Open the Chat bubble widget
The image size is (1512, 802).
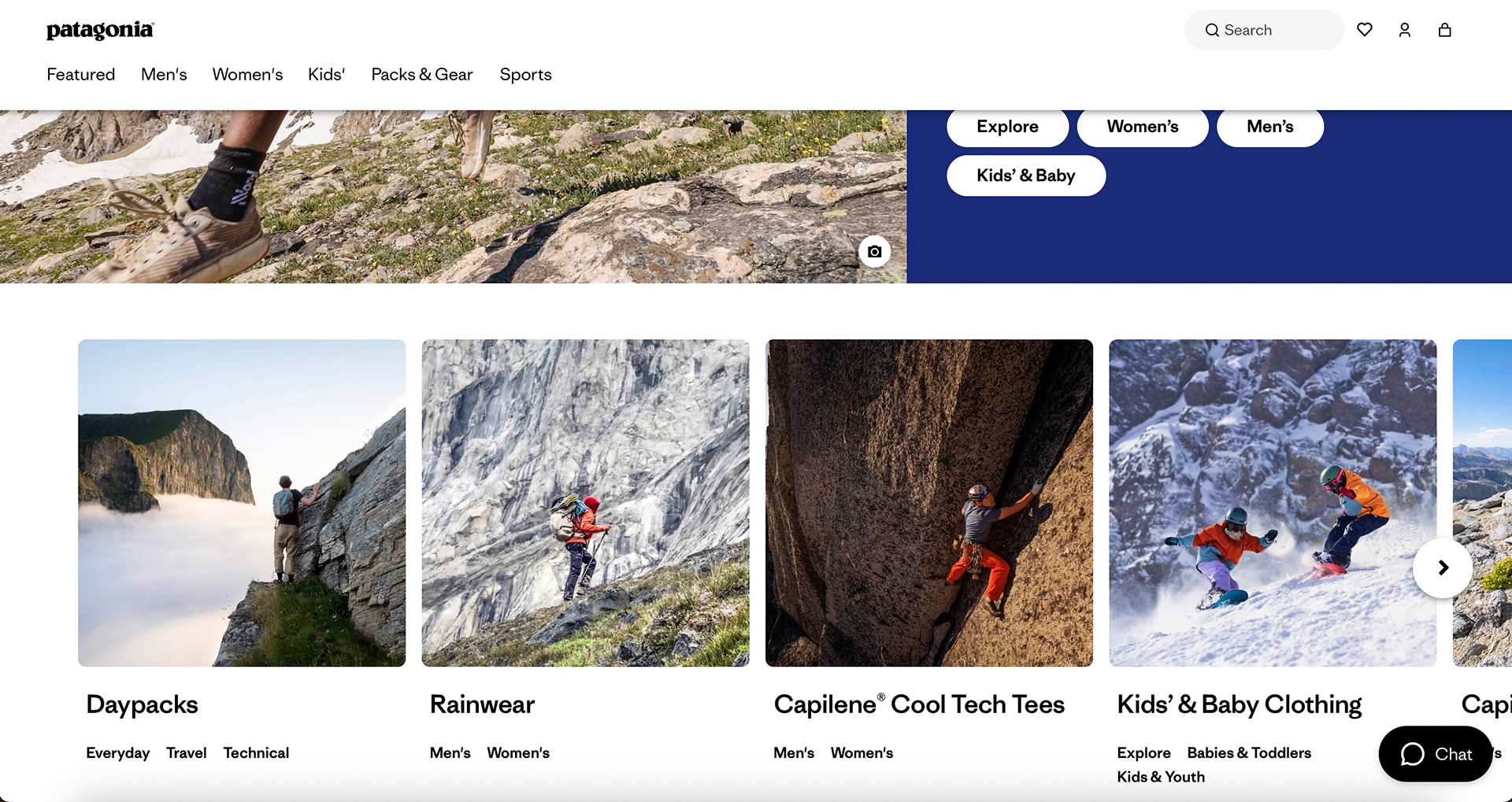point(1436,754)
